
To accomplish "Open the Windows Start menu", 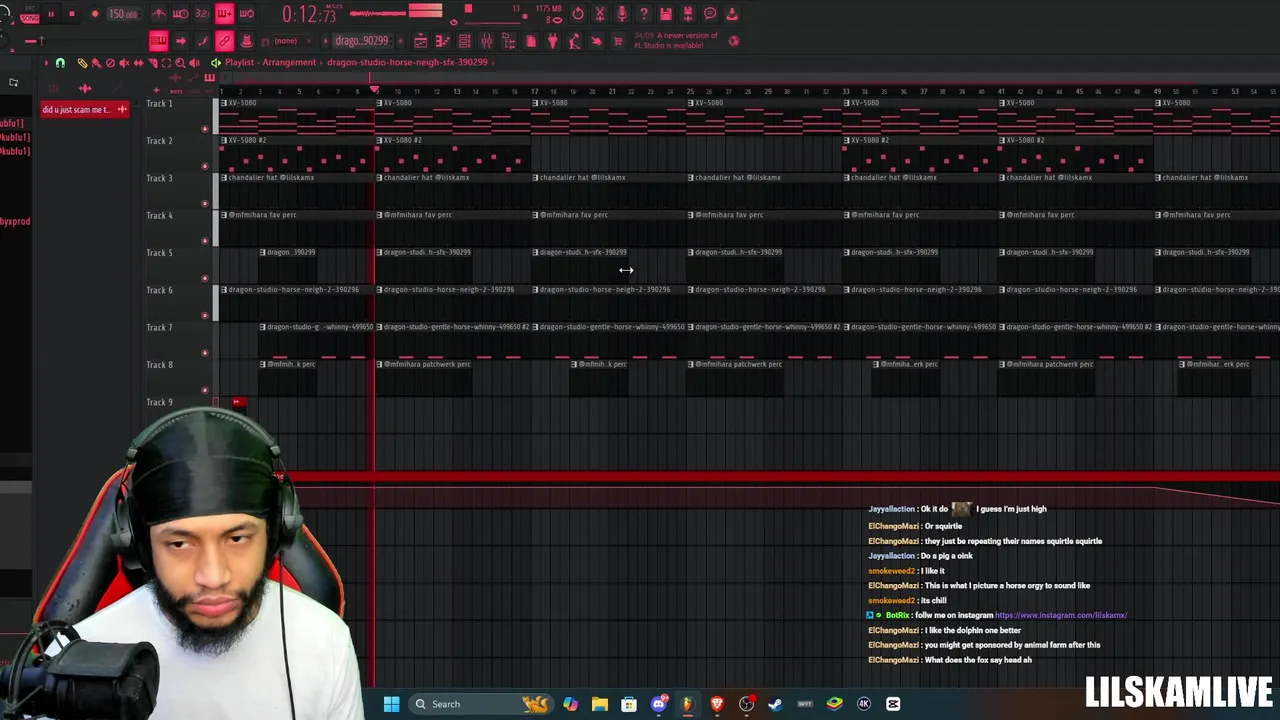I will click(392, 704).
